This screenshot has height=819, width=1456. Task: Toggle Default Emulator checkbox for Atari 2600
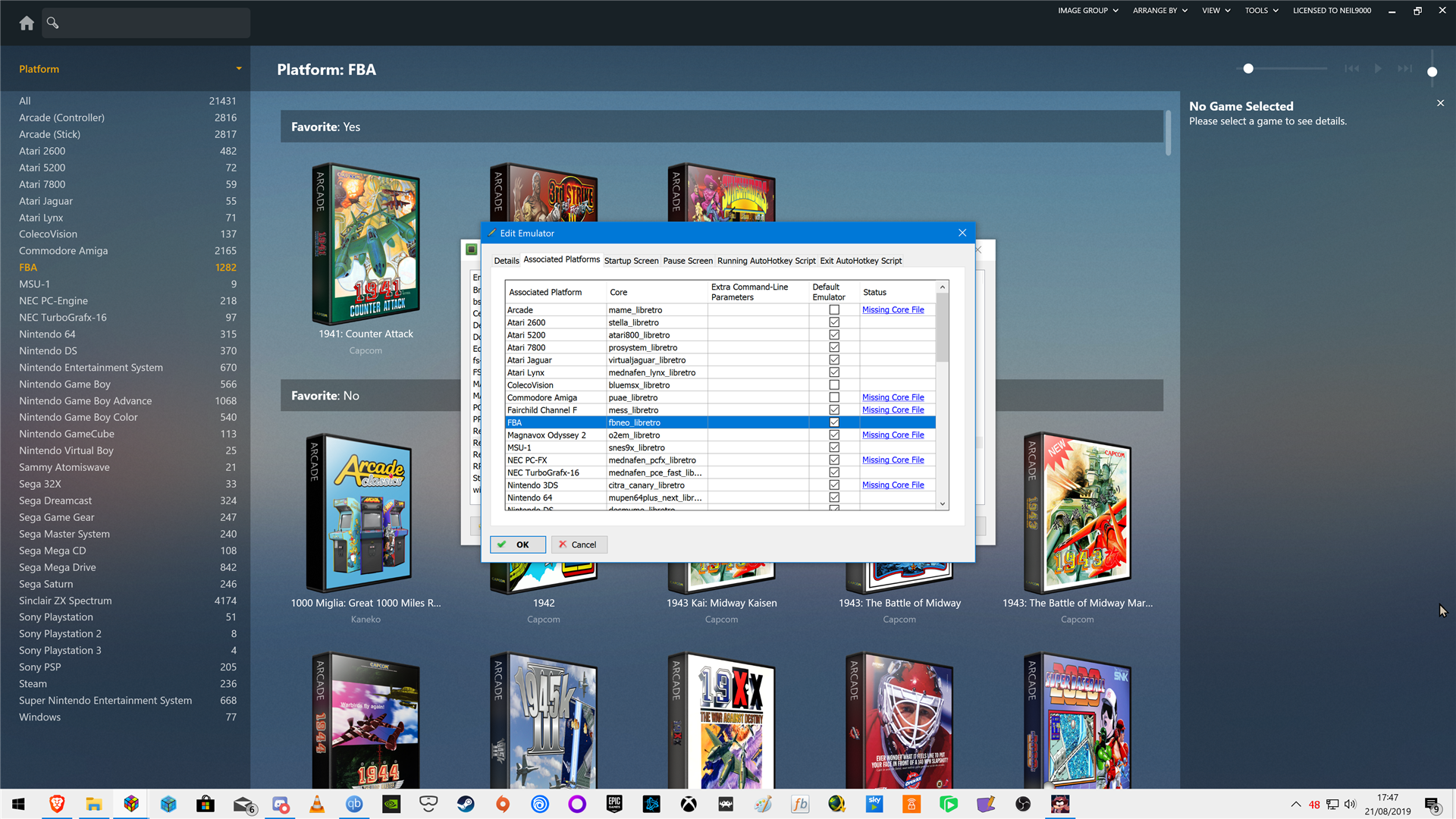(x=834, y=322)
